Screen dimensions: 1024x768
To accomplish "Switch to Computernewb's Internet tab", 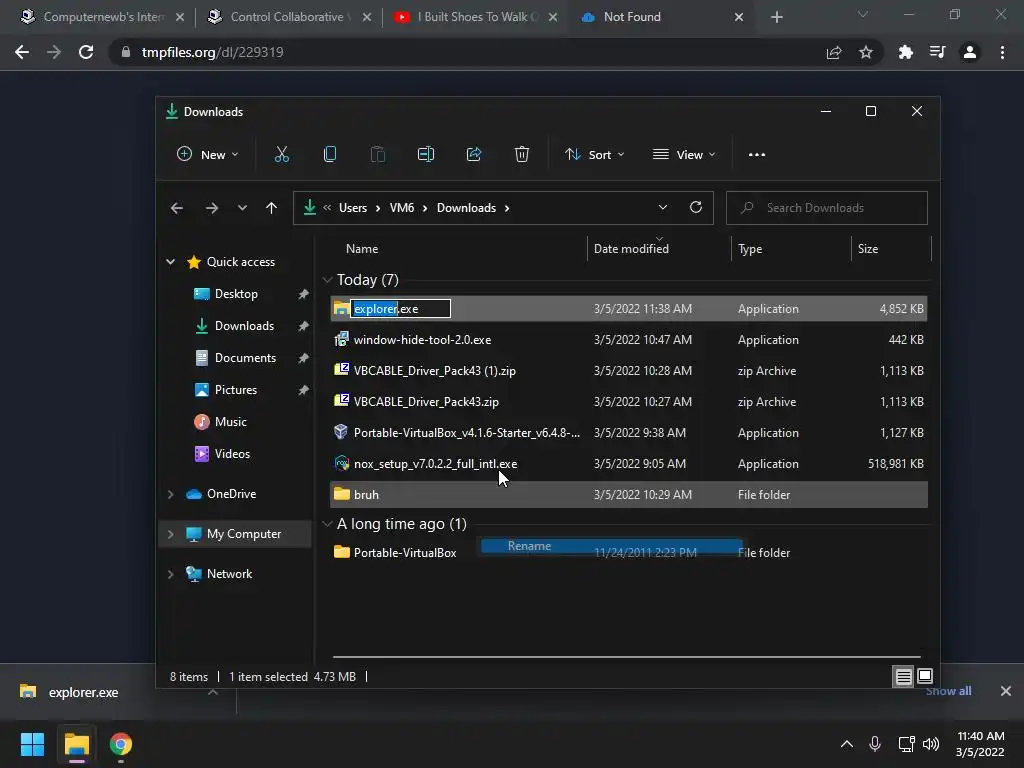I will coord(103,17).
